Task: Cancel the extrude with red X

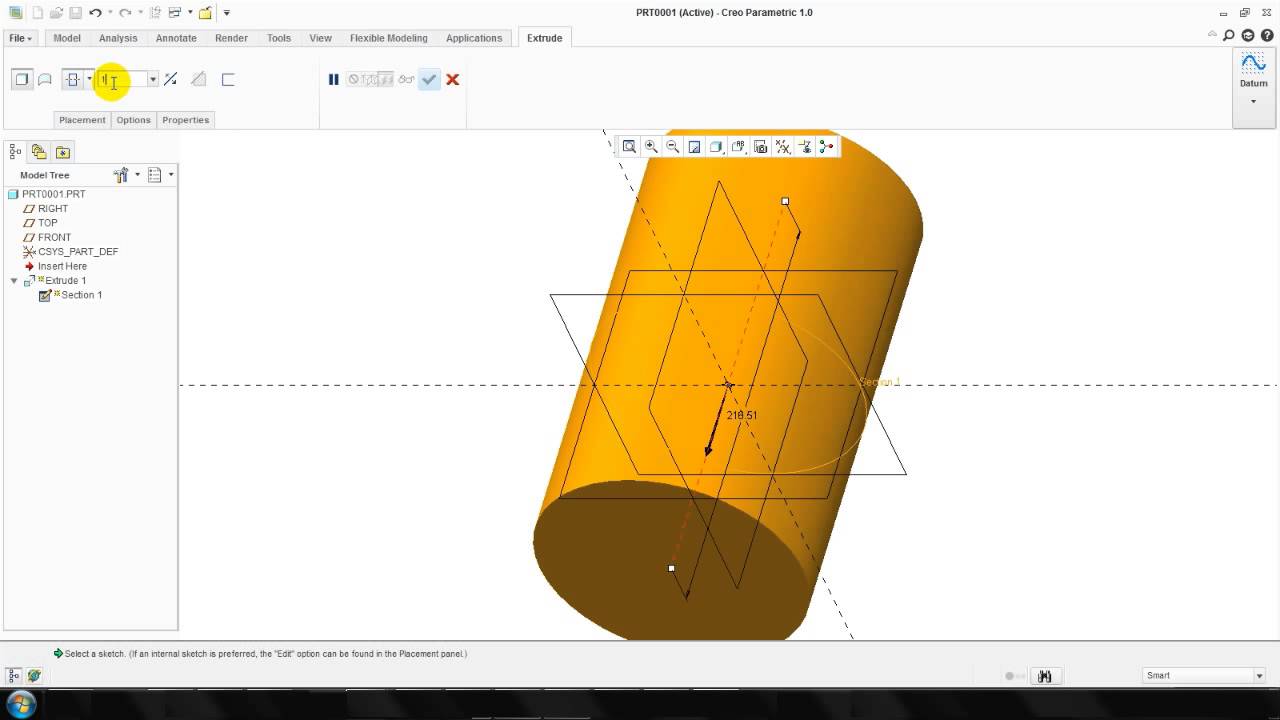Action: [453, 80]
